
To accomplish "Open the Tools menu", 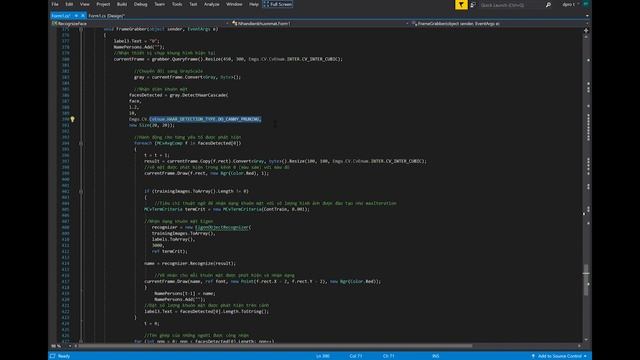I will [x=177, y=4].
